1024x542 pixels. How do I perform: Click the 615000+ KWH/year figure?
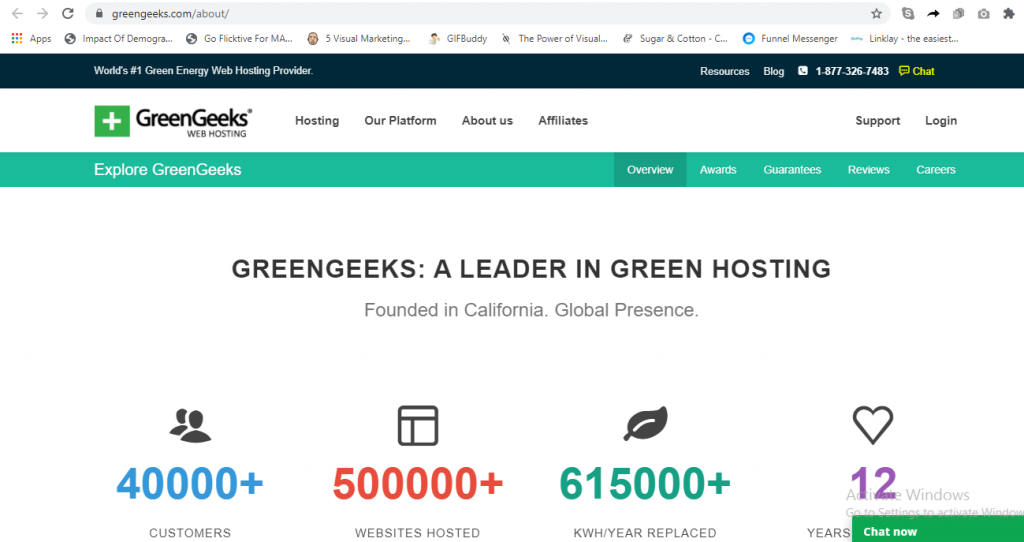tap(645, 483)
